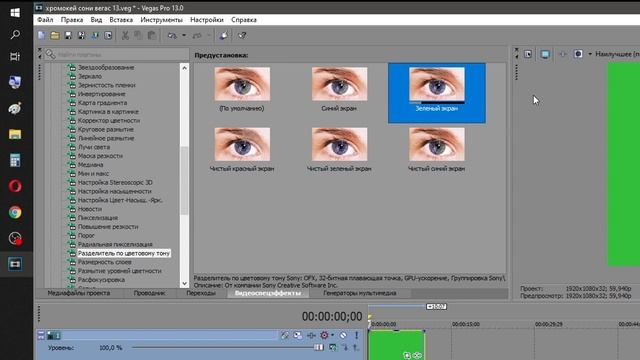Click the green clip on timeline
This screenshot has height=360, width=640.
(x=396, y=345)
